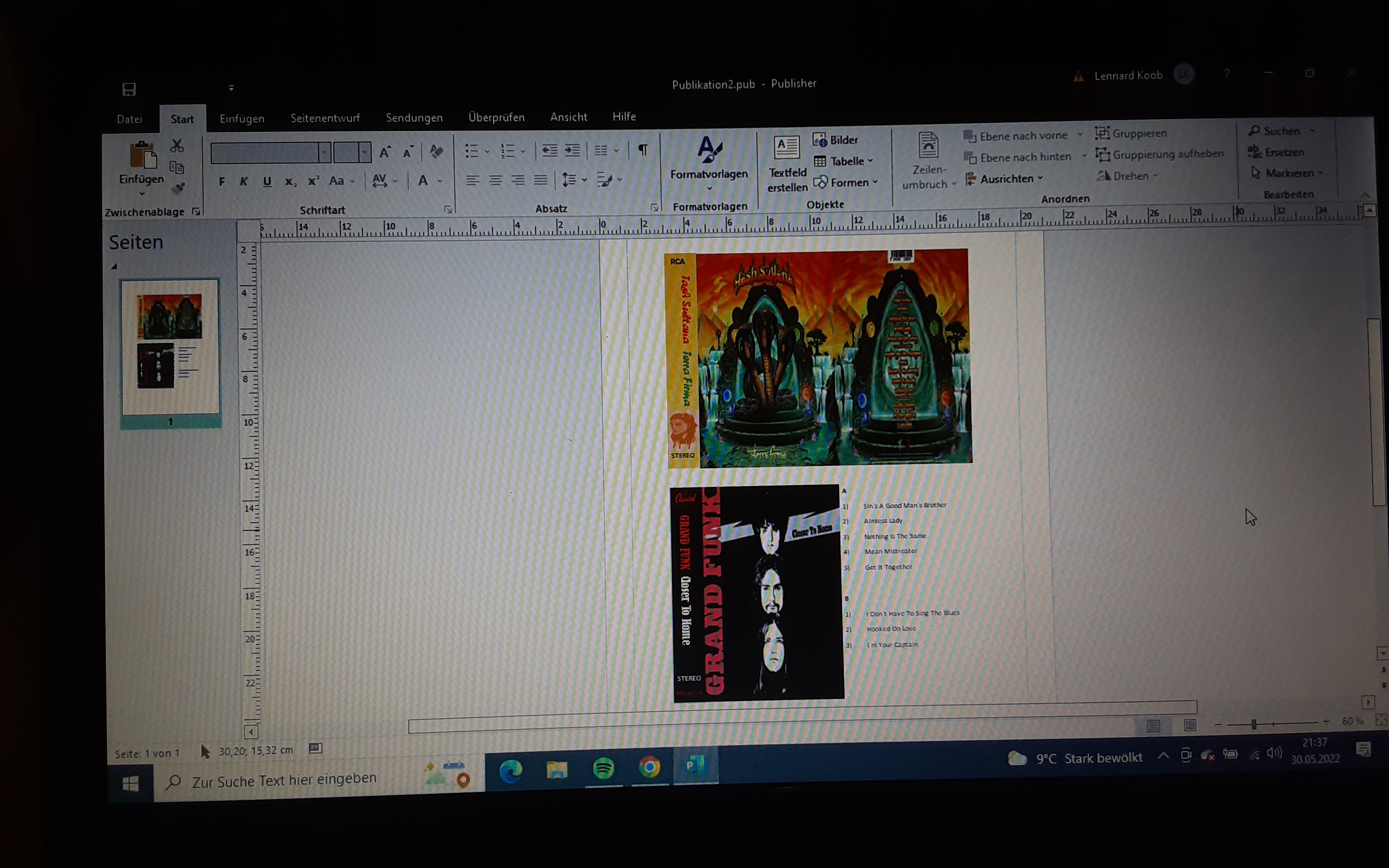The height and width of the screenshot is (868, 1389).
Task: Open the font color A dropdown
Action: pos(440,181)
